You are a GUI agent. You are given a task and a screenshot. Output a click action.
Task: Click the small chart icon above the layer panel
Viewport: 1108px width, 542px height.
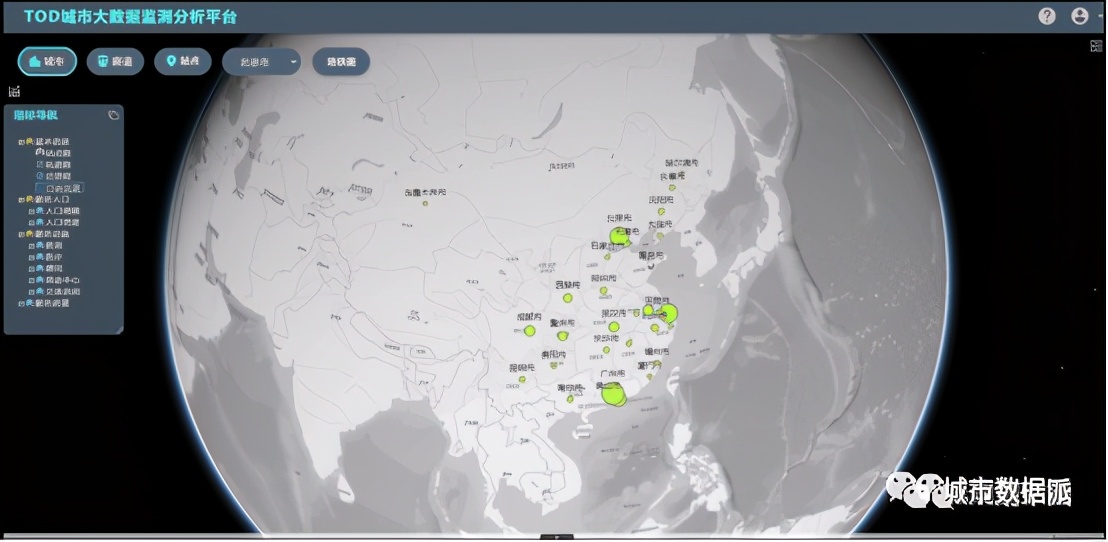[14, 91]
